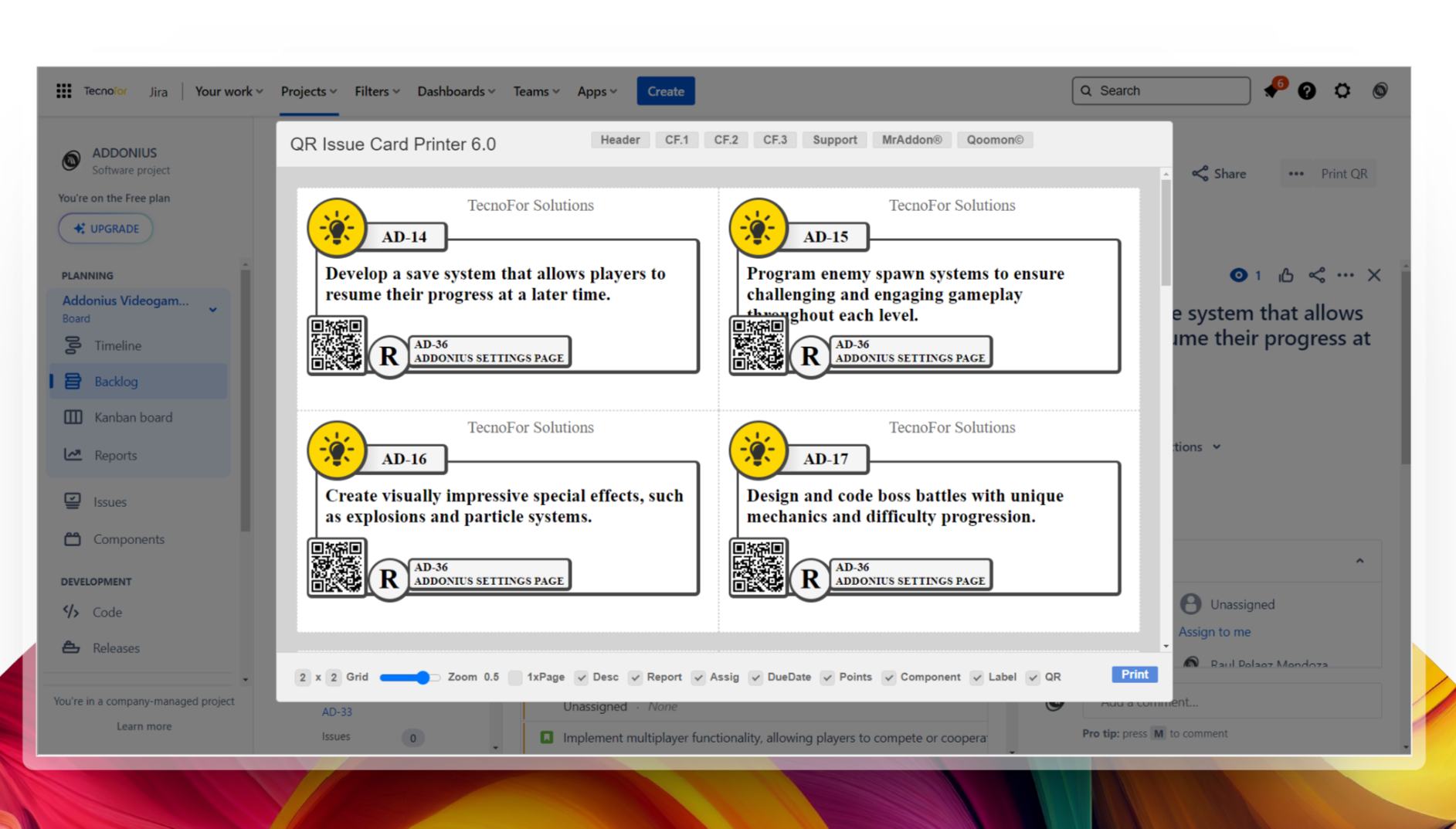The width and height of the screenshot is (1456, 829).
Task: Click the Search input field
Action: coord(1161,90)
